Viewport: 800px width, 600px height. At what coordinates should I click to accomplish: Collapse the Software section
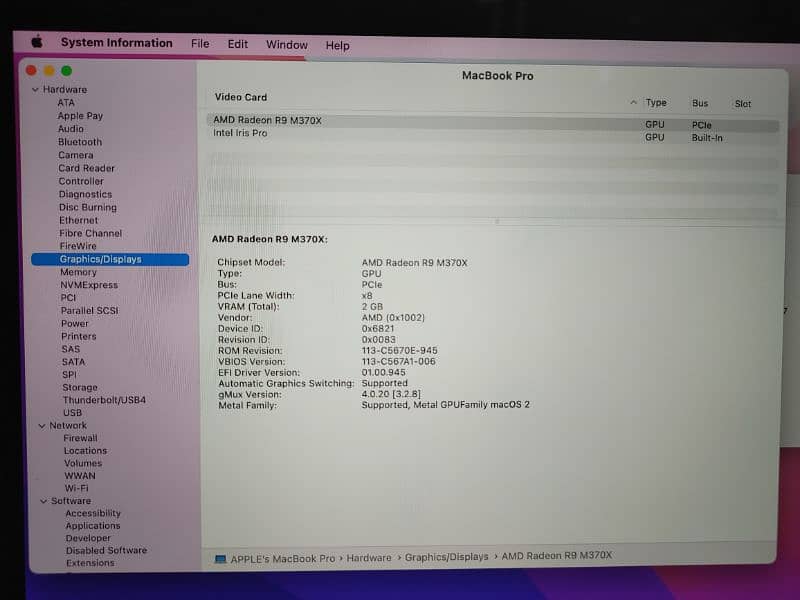43,501
